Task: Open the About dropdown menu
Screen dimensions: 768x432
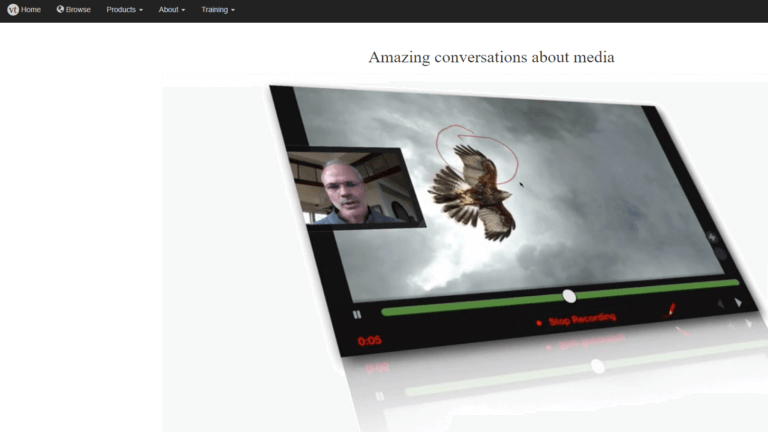Action: (x=171, y=10)
